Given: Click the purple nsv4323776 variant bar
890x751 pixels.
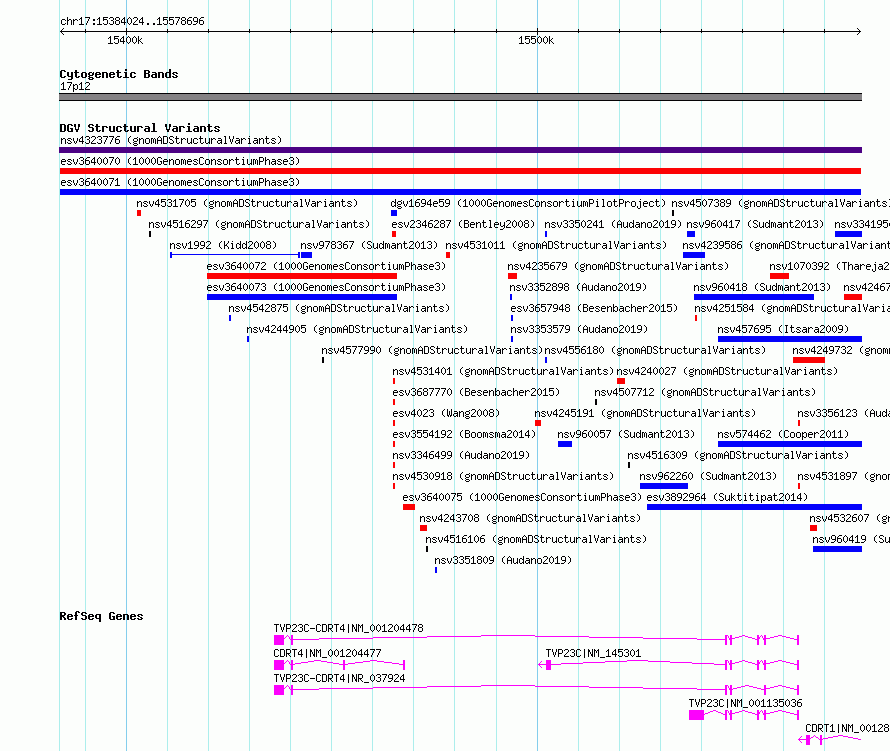Looking at the screenshot, I should [x=460, y=150].
